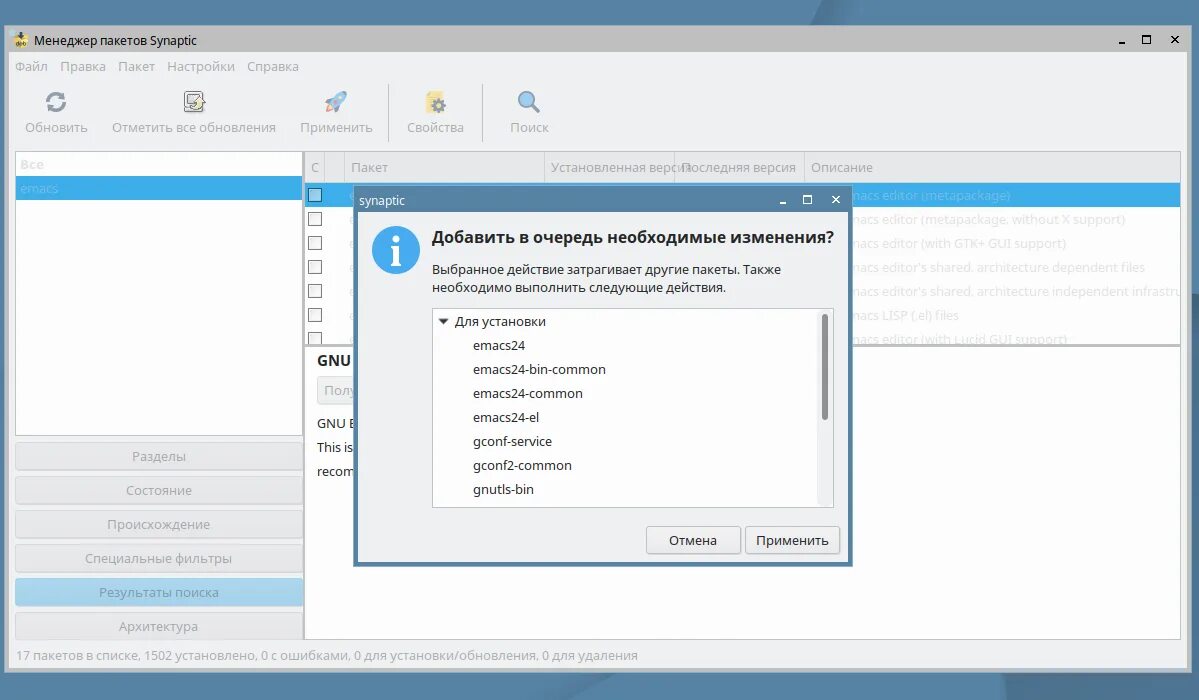Select the Происхождение filter button
Viewport: 1199px width, 700px height.
[159, 524]
